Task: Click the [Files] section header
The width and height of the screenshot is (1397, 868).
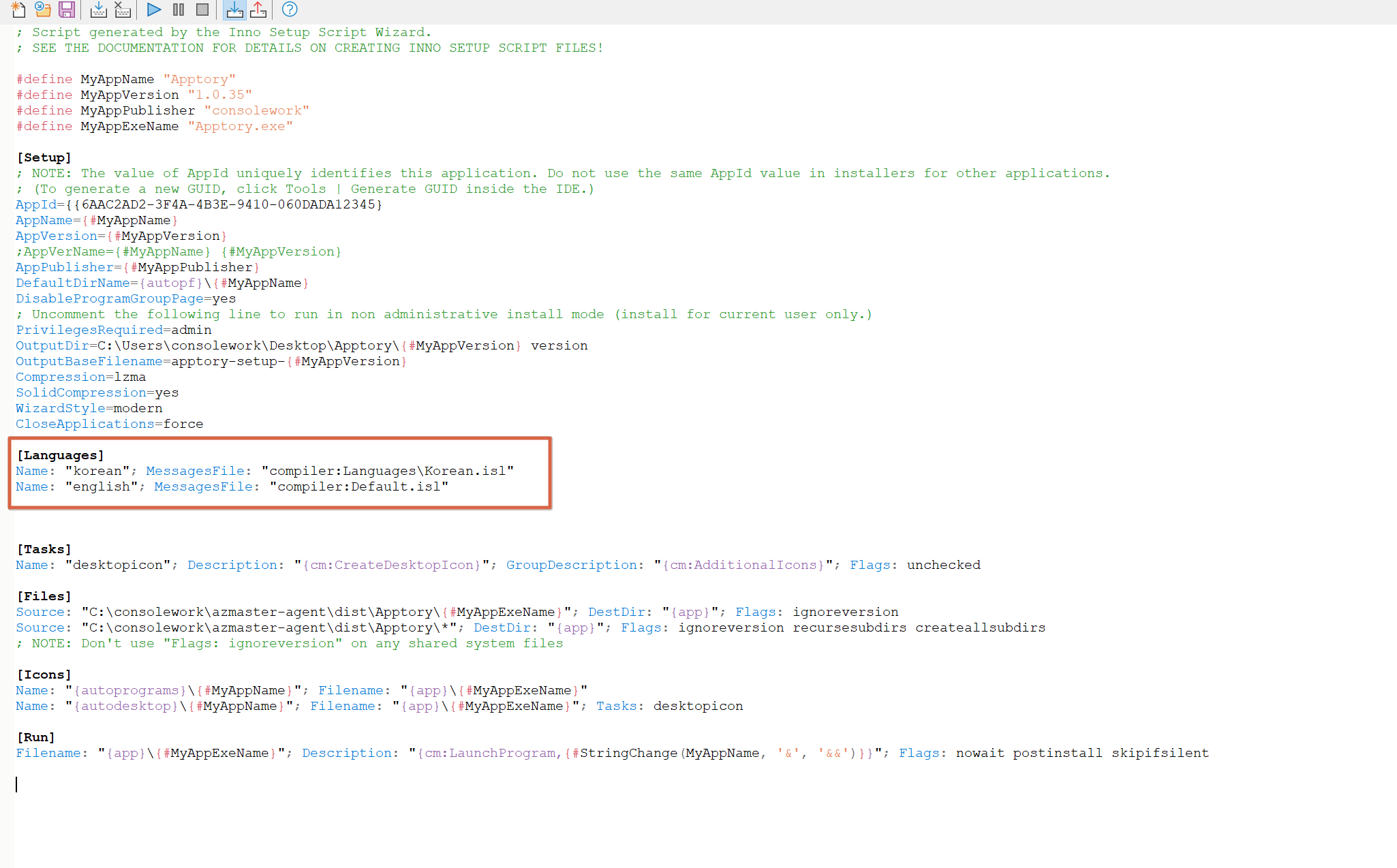Action: [44, 596]
